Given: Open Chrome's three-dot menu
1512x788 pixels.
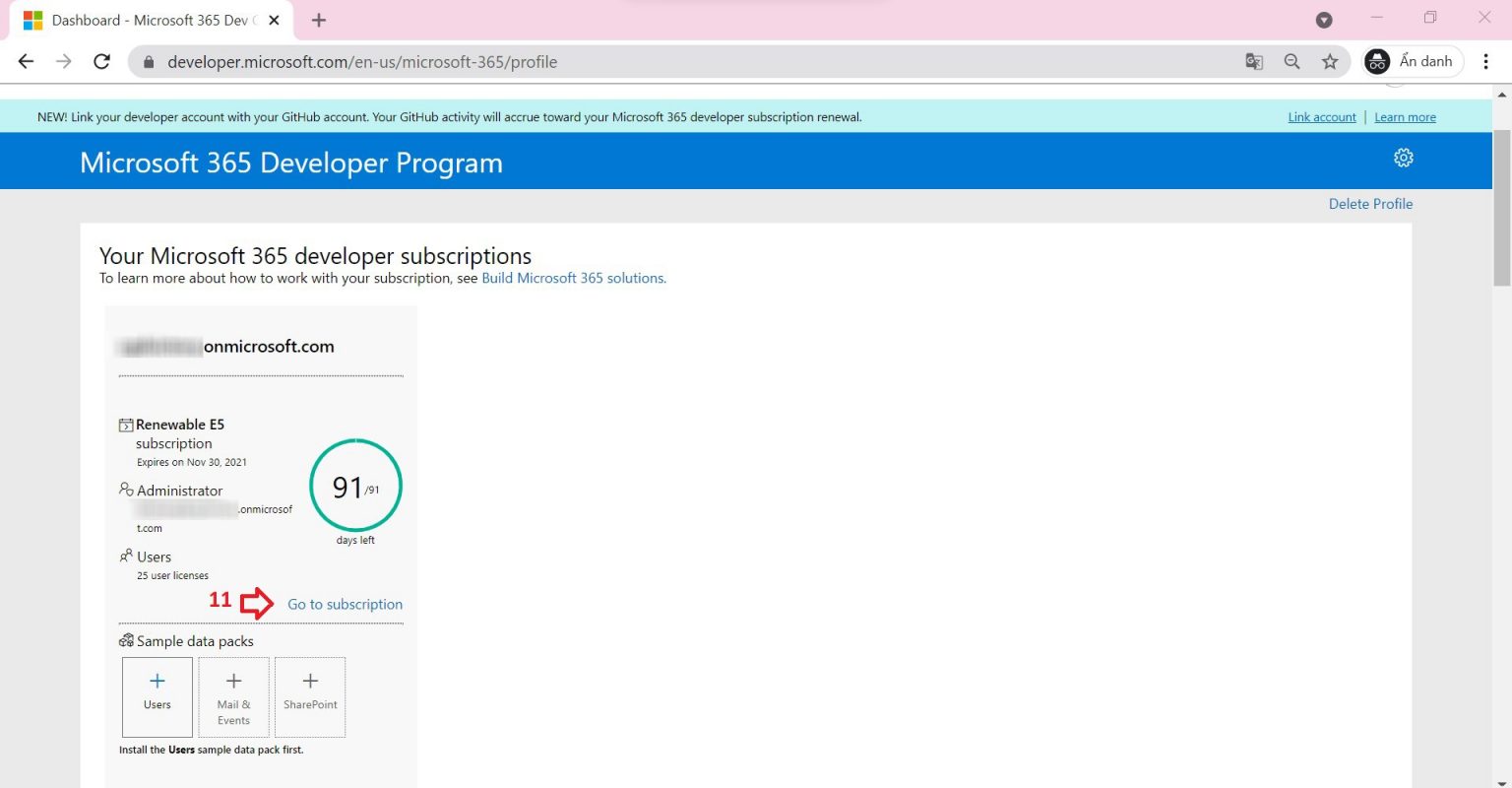Looking at the screenshot, I should coord(1485,61).
